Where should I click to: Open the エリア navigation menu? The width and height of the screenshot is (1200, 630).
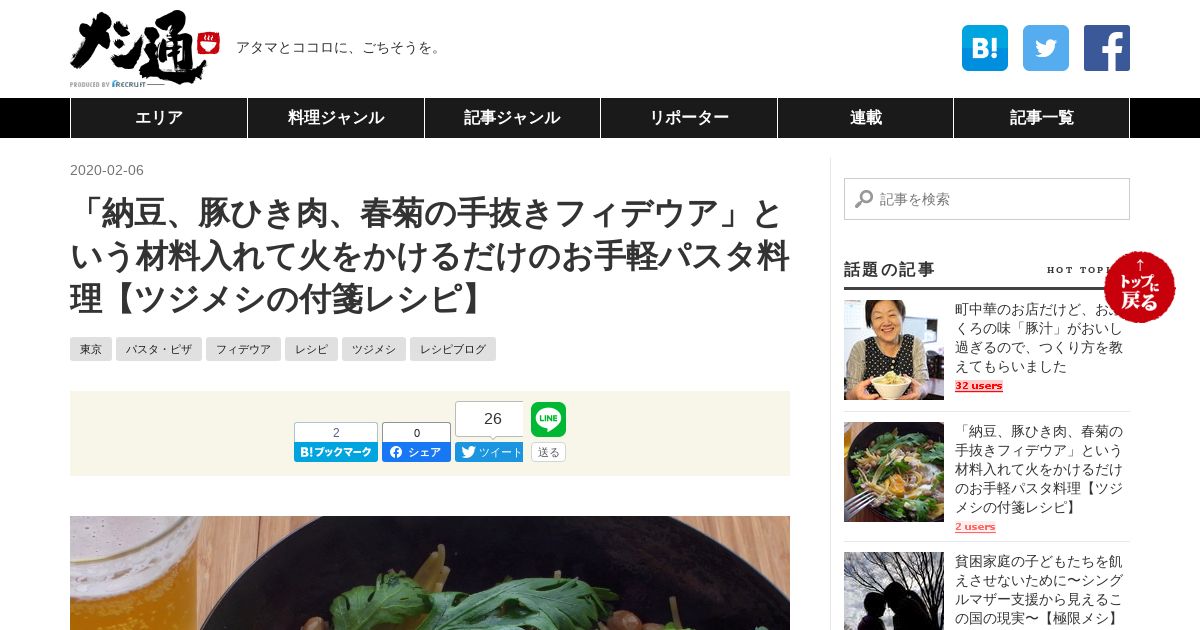(159, 118)
